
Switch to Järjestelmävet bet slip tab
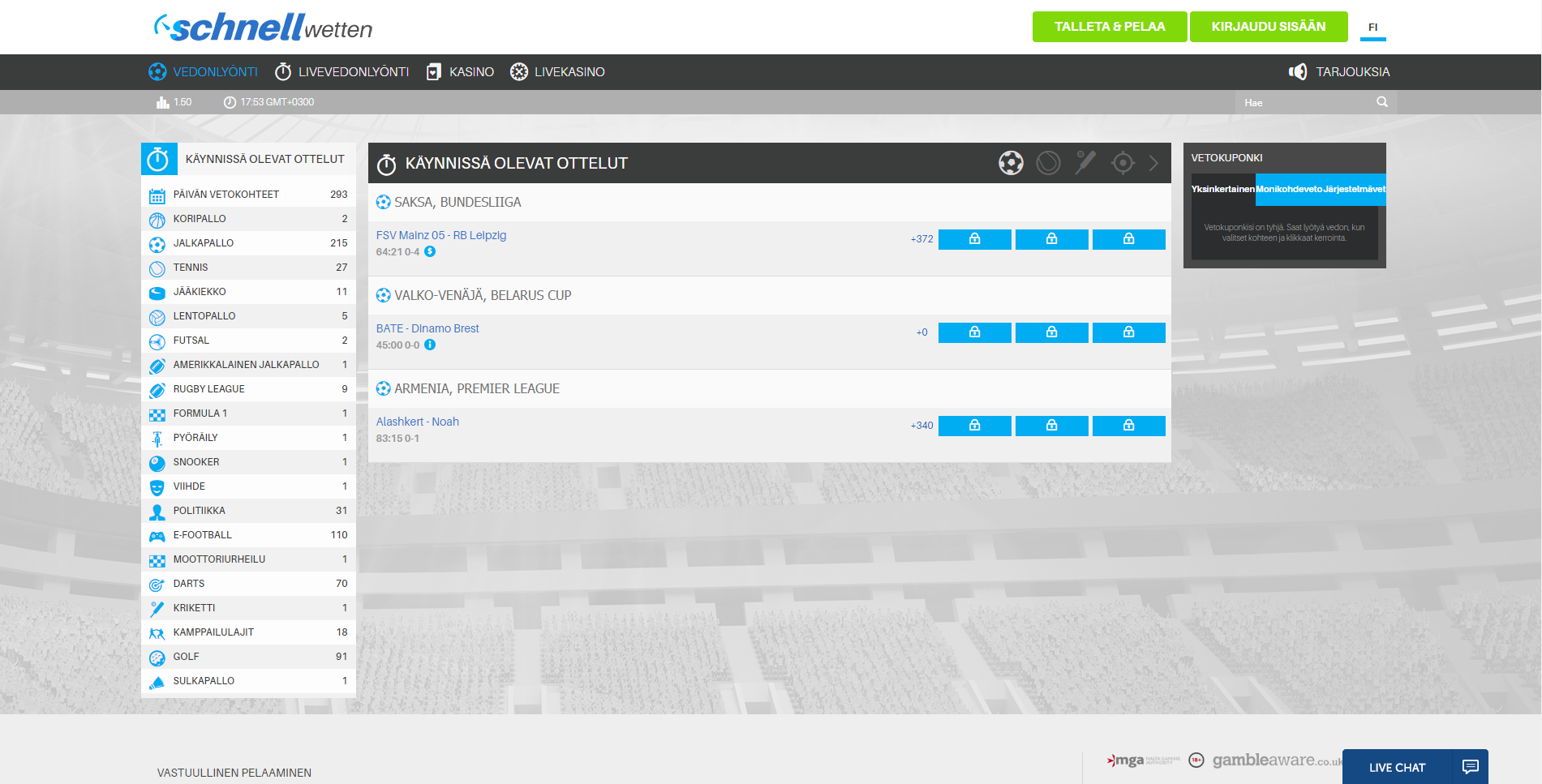pos(1354,189)
